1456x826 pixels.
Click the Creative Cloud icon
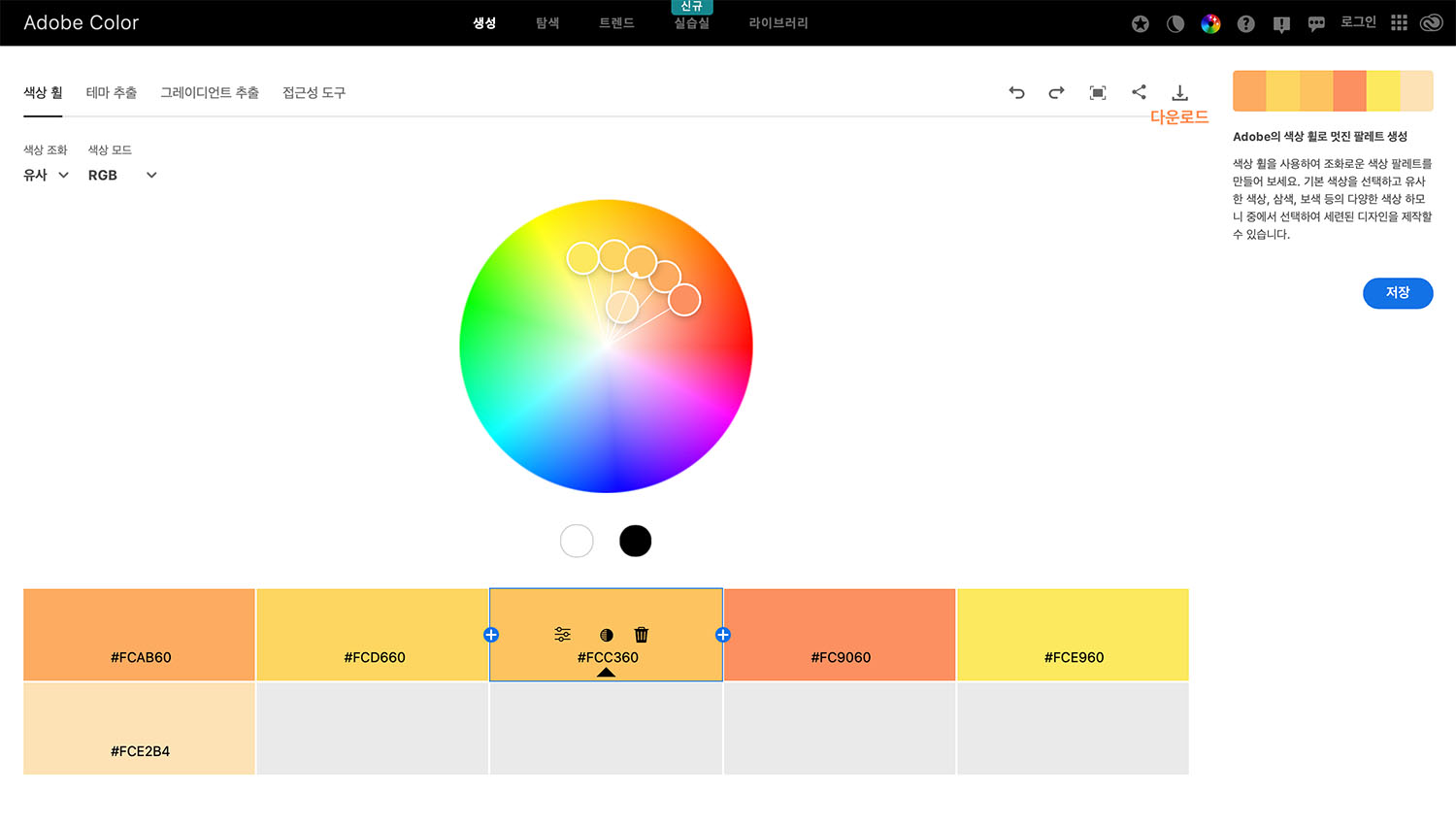point(1432,22)
